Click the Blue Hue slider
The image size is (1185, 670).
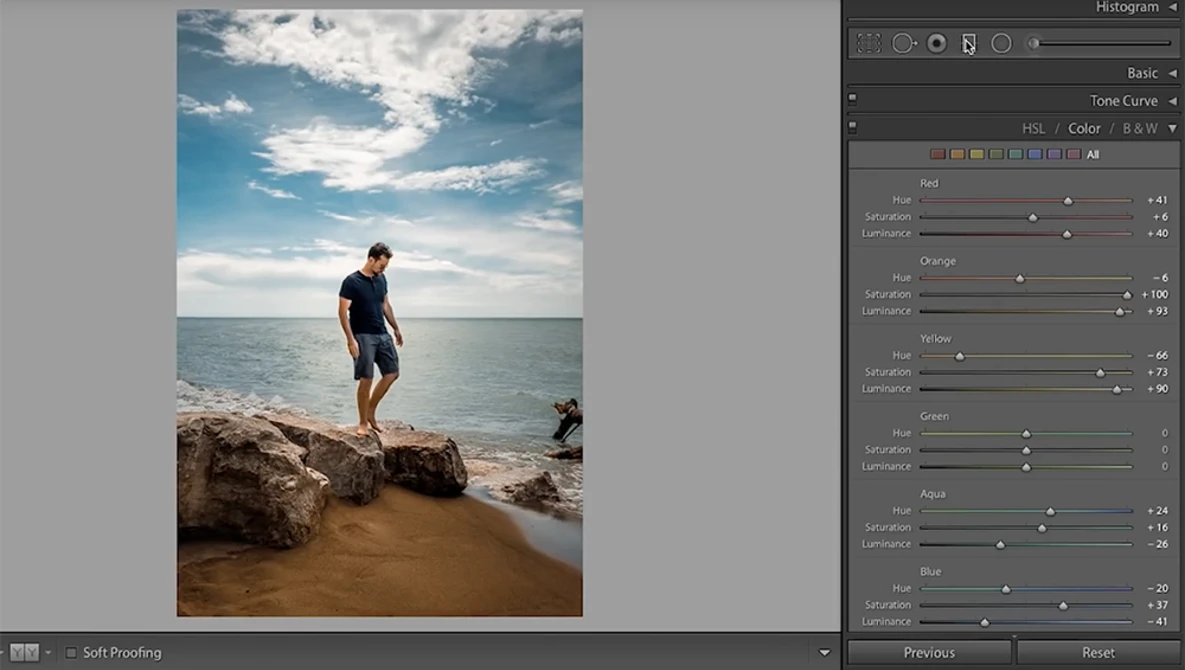[x=1026, y=589]
